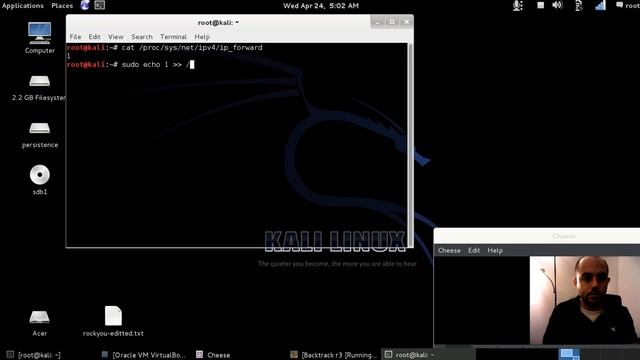This screenshot has width=640, height=360.
Task: Click the stop recording square tray icon
Action: click(x=540, y=5)
